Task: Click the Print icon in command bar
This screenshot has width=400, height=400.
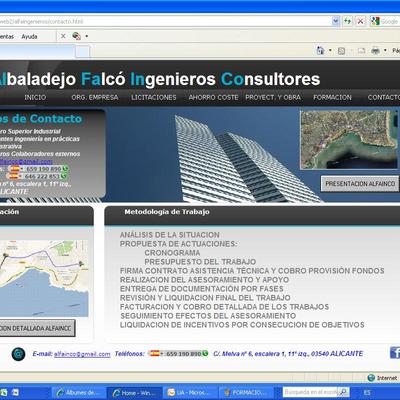Action: [376, 51]
